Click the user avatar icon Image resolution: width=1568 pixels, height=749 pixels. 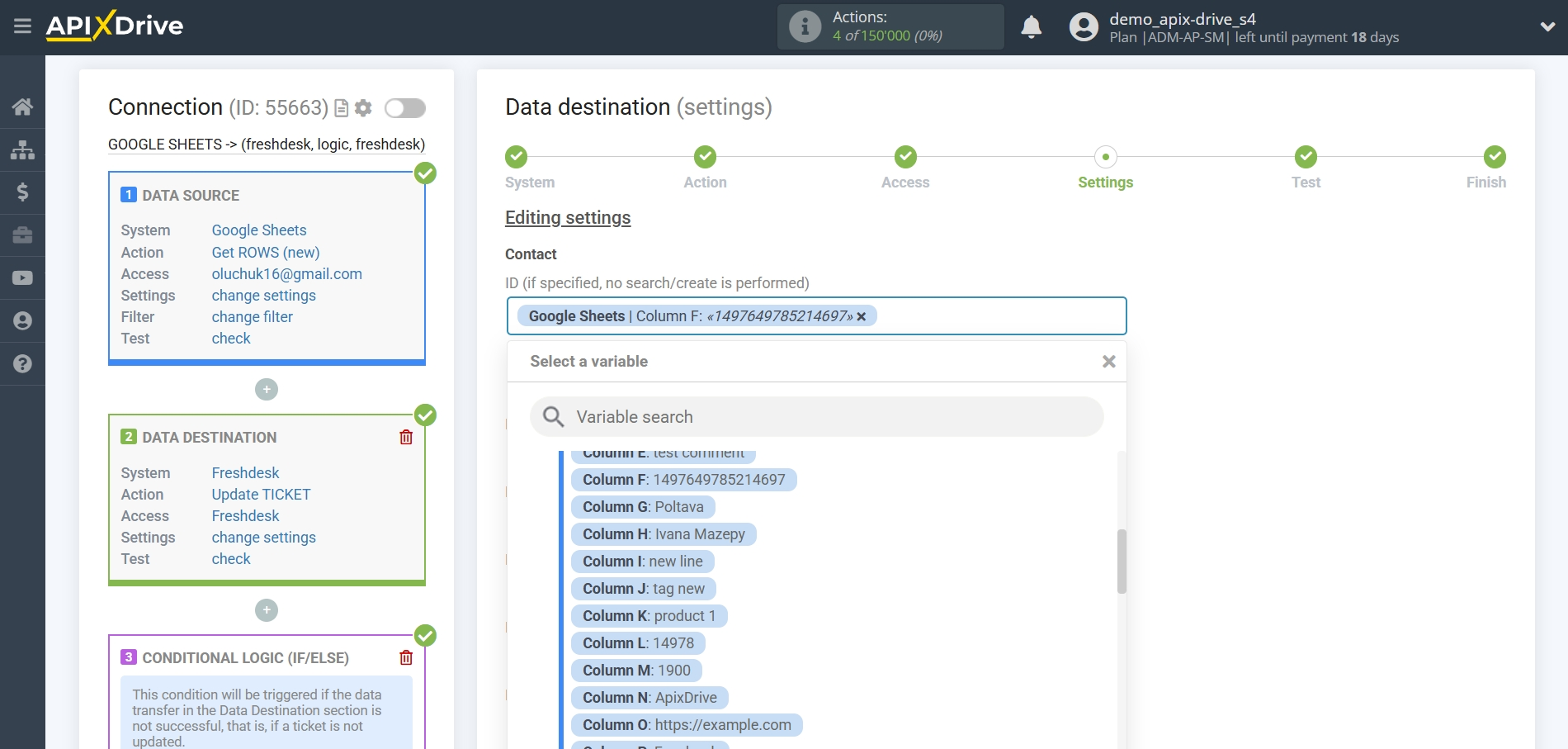coord(1084,27)
